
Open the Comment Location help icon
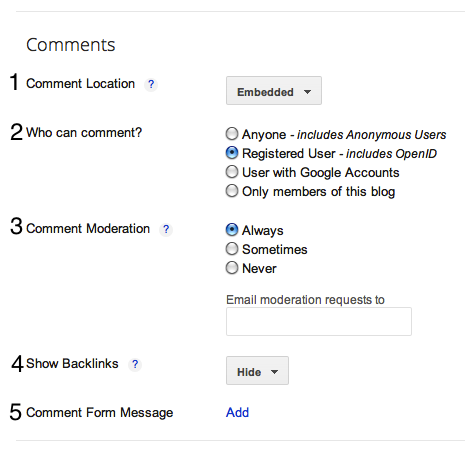(x=151, y=84)
